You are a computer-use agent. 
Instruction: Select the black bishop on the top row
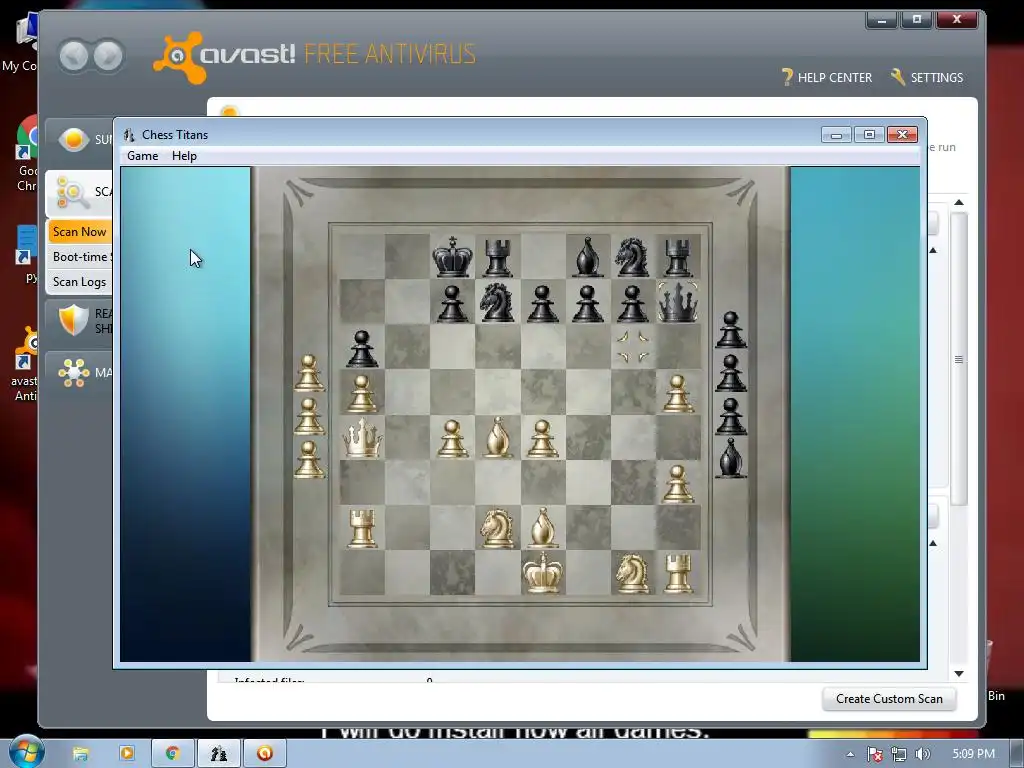click(x=587, y=257)
